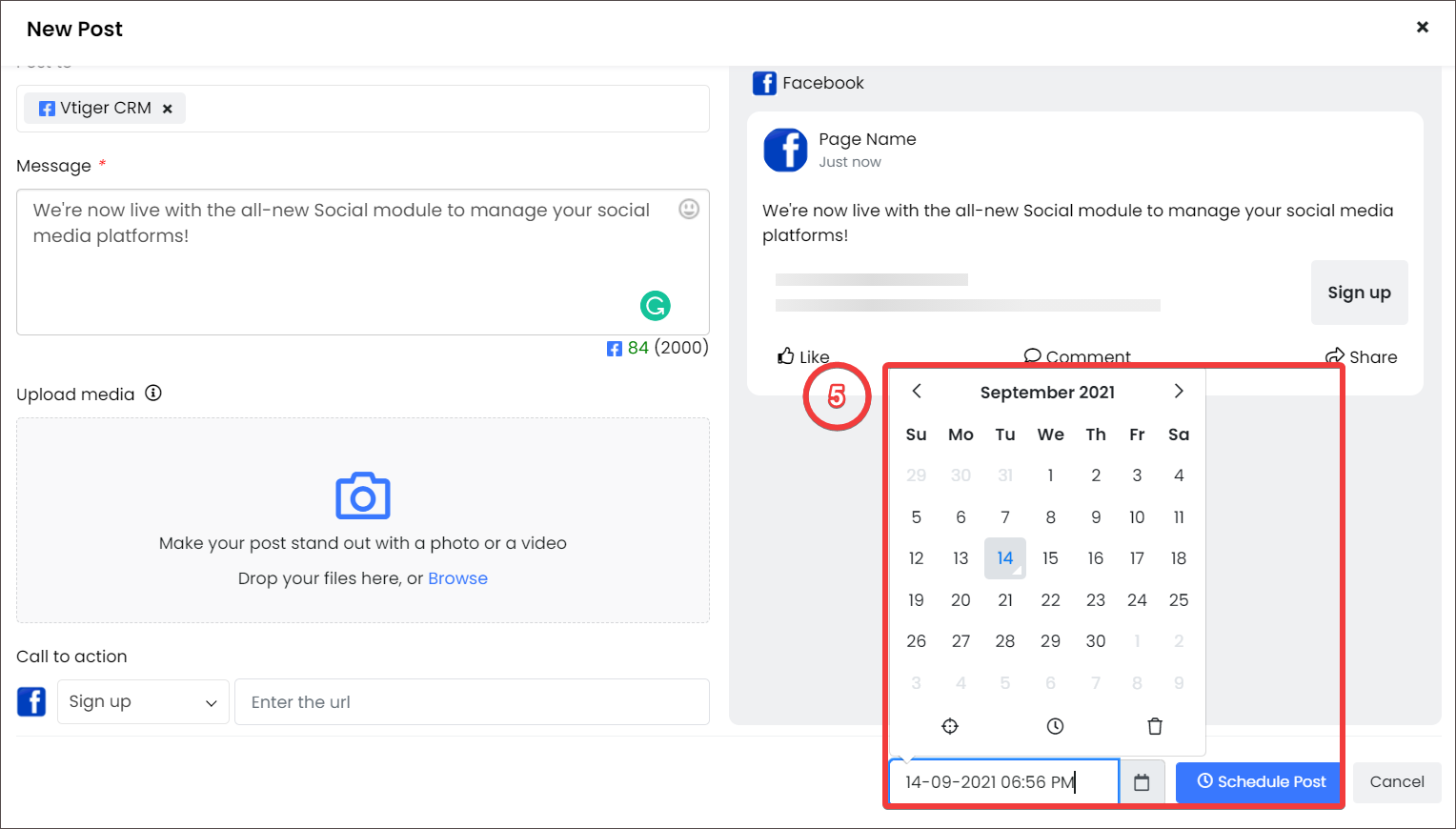Open the emoji picker in the message box
This screenshot has height=829, width=1456.
[689, 209]
